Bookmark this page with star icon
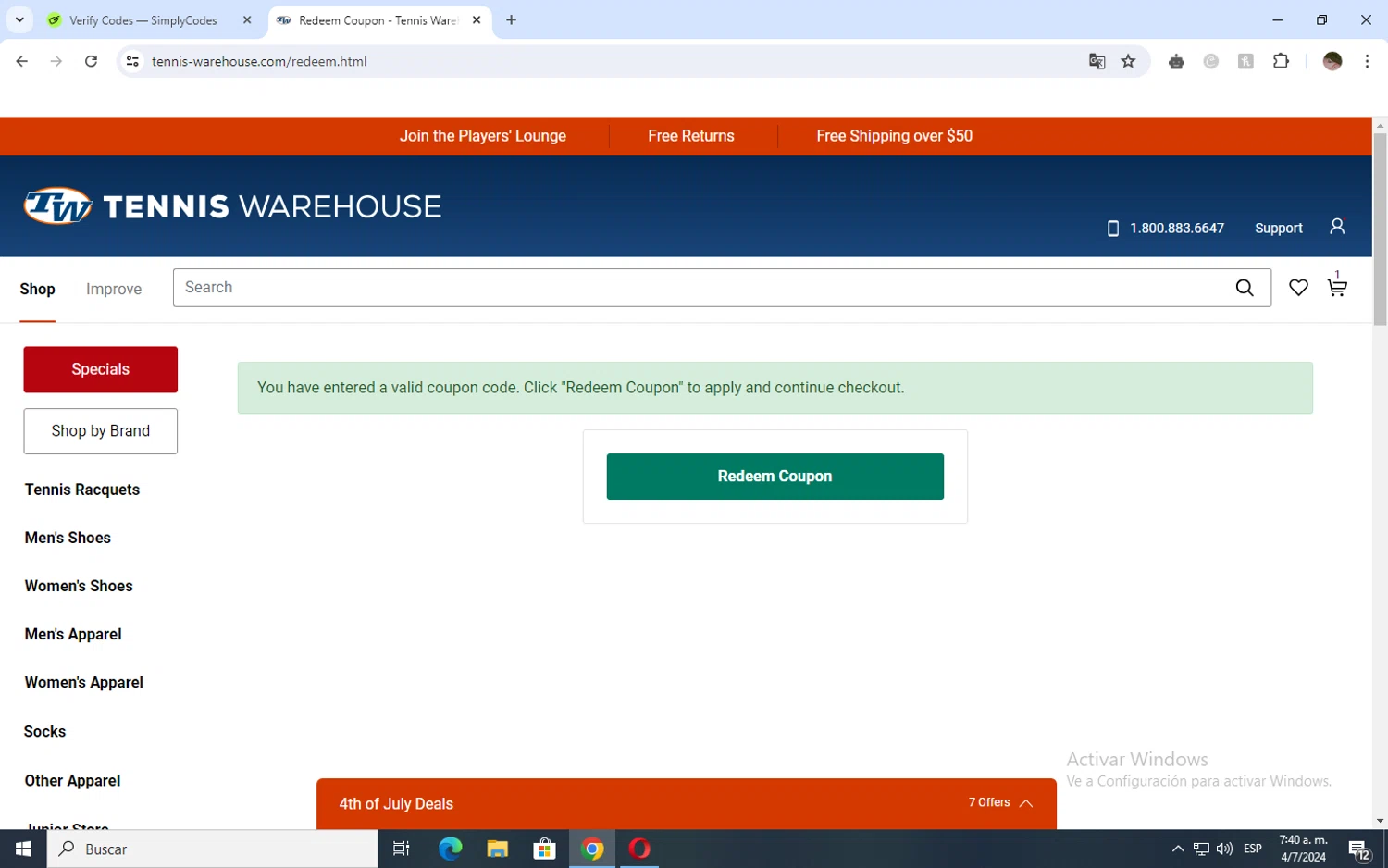 (1128, 61)
